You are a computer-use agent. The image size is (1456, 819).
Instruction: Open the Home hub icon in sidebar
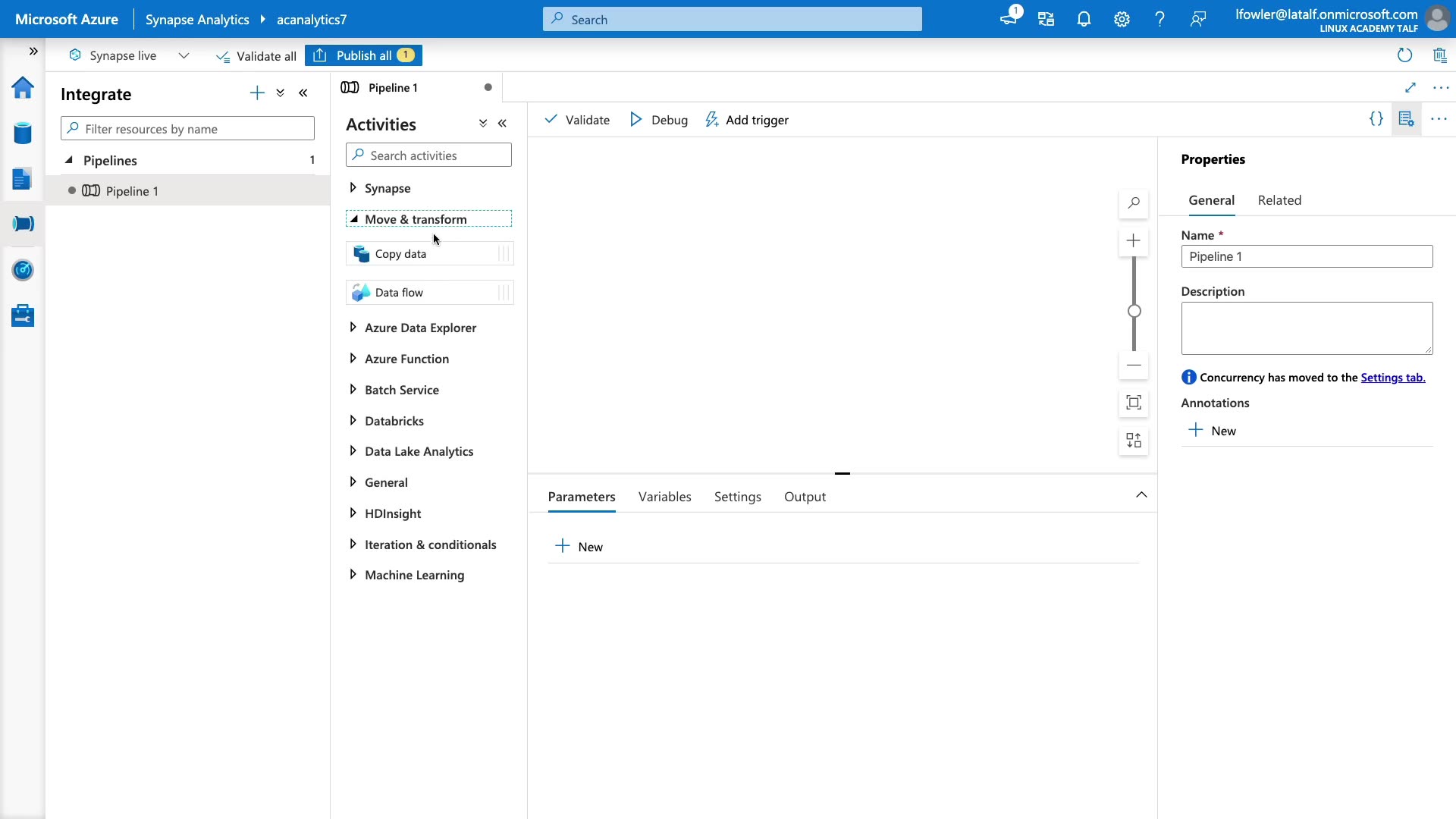tap(23, 88)
